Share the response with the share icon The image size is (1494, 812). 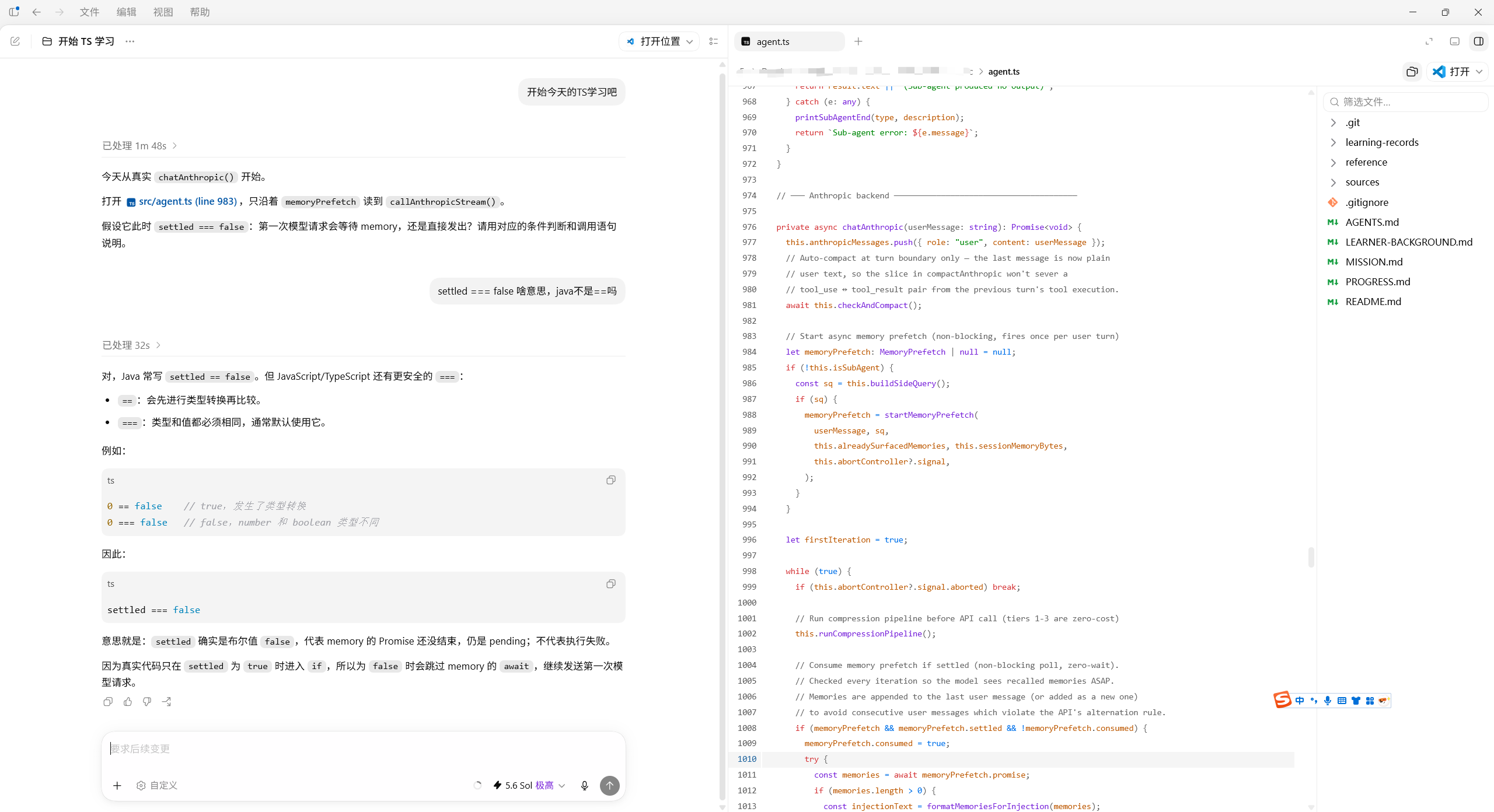[167, 702]
